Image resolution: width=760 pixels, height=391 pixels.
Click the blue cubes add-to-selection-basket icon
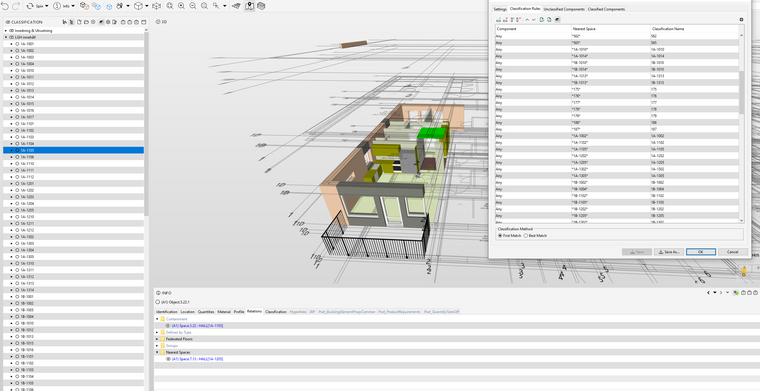click(96, 6)
